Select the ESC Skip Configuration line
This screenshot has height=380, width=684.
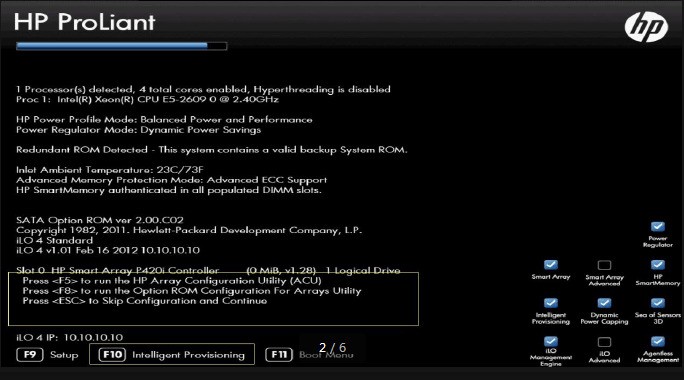point(145,301)
